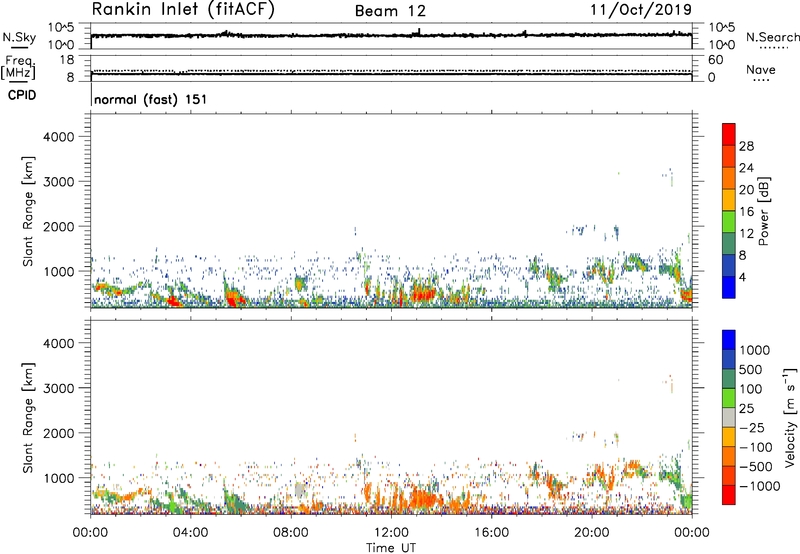The width and height of the screenshot is (800, 554).
Task: Click the "12" power colorbar label
Action: click(x=746, y=234)
